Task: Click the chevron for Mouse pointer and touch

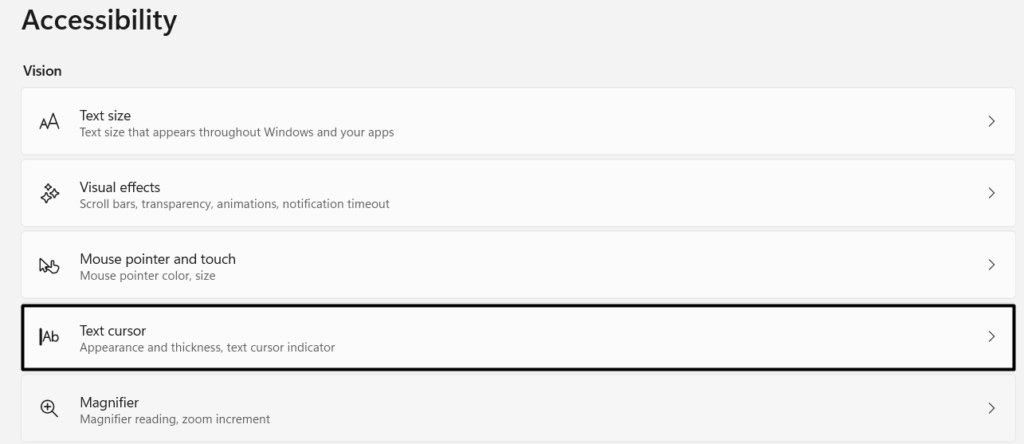Action: tap(991, 265)
